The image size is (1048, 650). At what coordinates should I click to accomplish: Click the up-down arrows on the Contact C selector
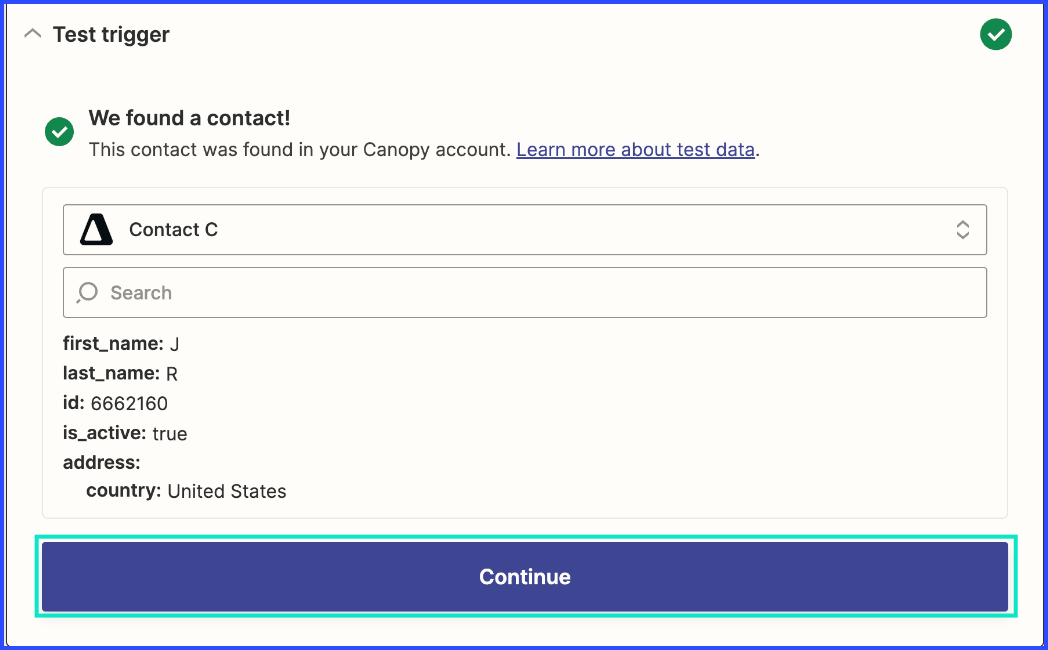[x=962, y=229]
